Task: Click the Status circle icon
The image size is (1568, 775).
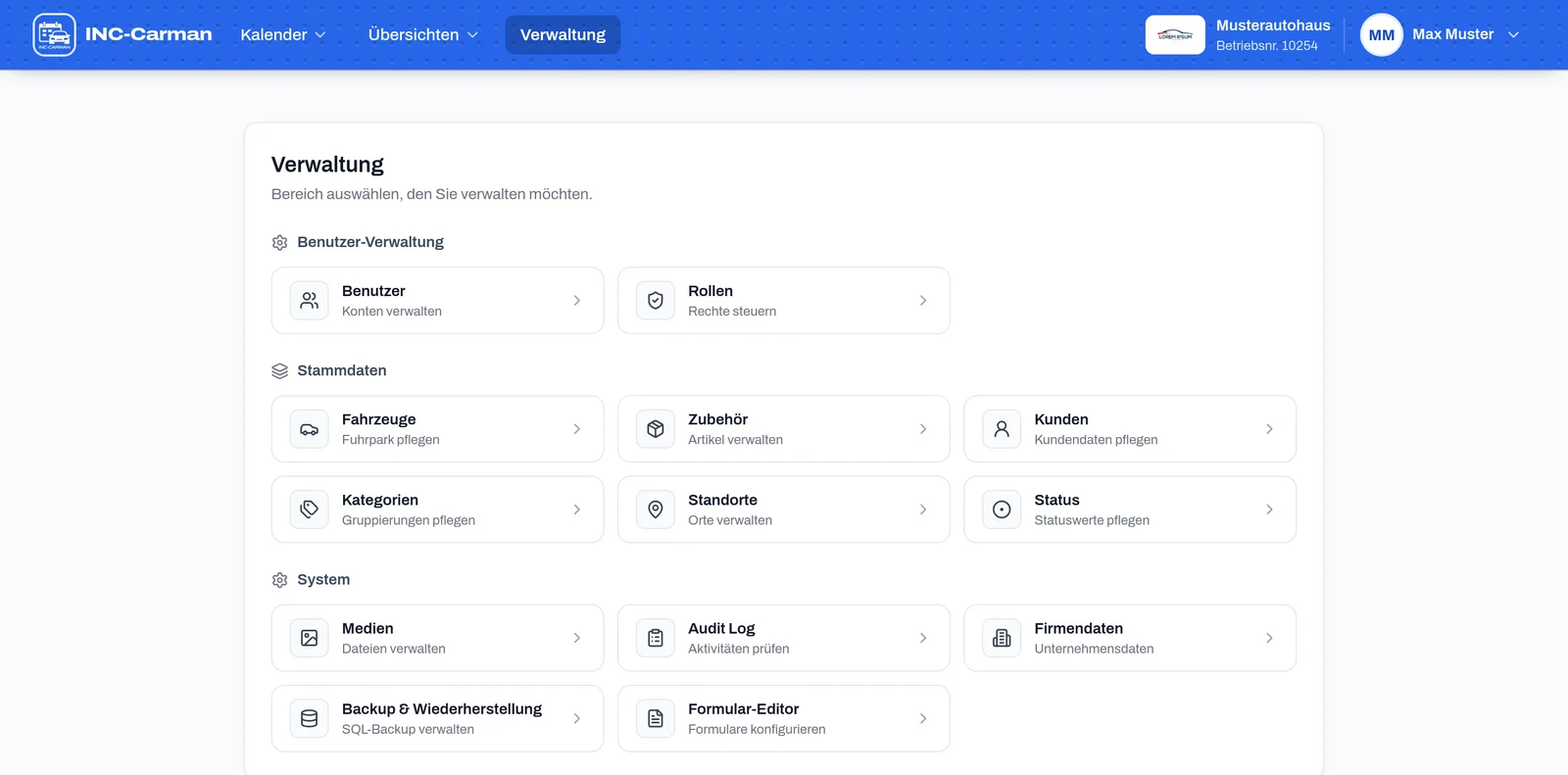Action: (1002, 509)
